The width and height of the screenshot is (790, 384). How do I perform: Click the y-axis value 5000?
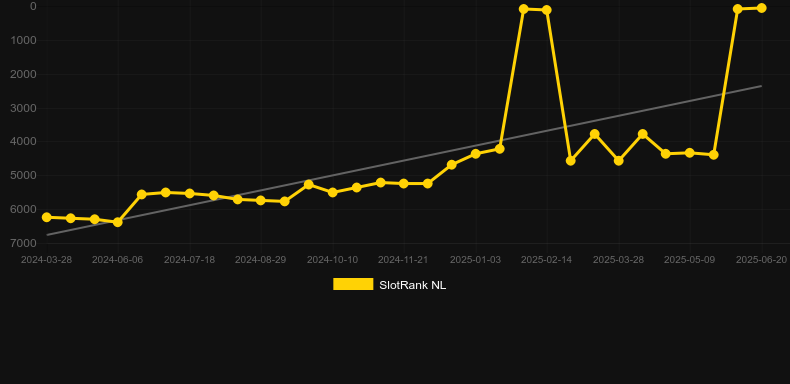pyautogui.click(x=23, y=175)
